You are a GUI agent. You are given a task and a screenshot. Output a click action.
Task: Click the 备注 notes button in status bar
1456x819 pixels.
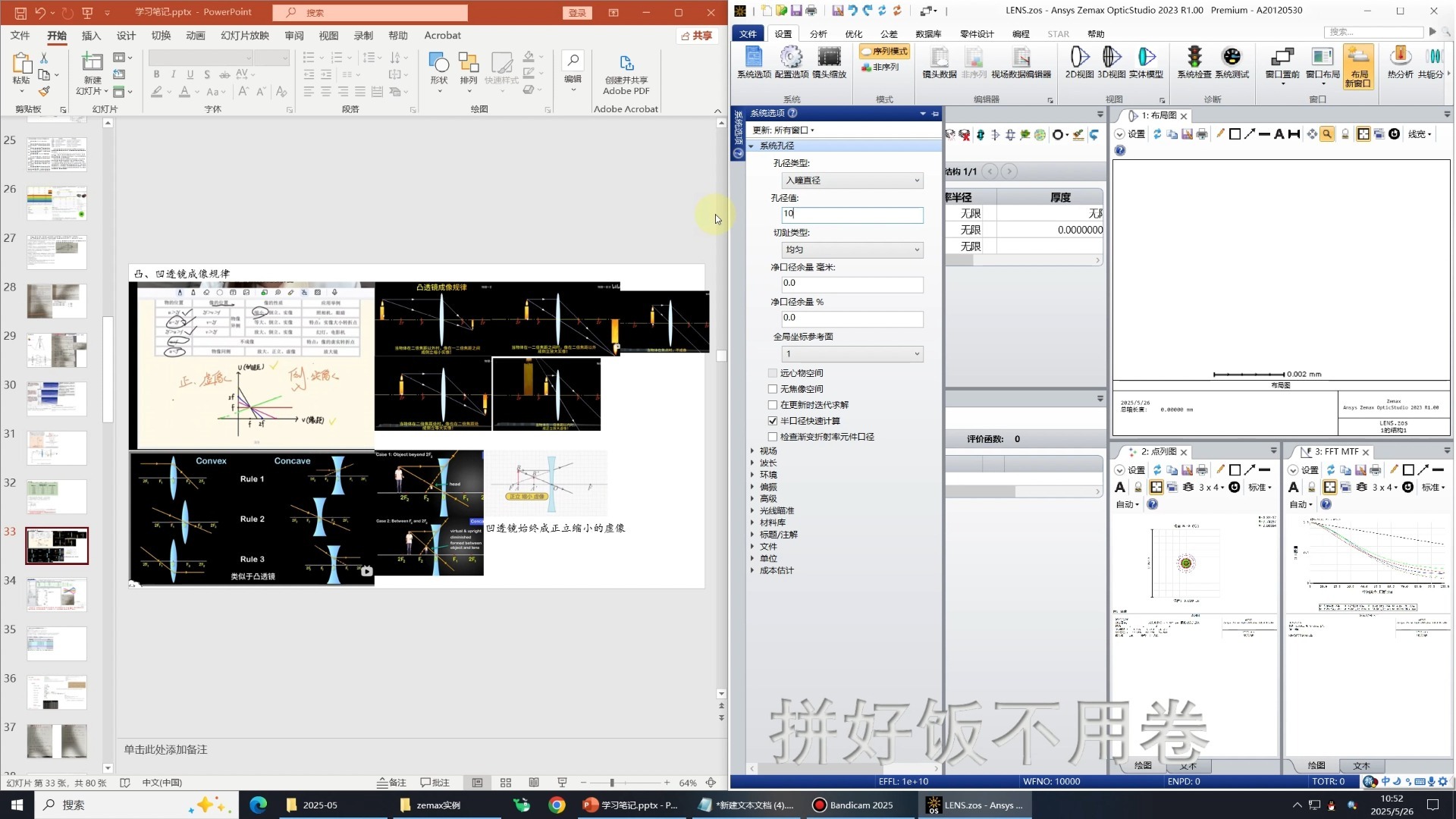pos(392,783)
